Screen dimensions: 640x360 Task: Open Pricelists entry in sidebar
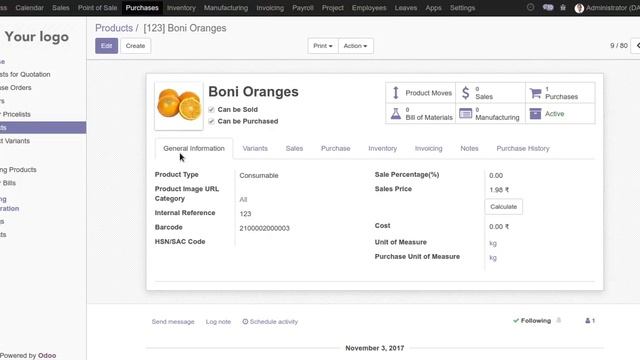(16, 114)
